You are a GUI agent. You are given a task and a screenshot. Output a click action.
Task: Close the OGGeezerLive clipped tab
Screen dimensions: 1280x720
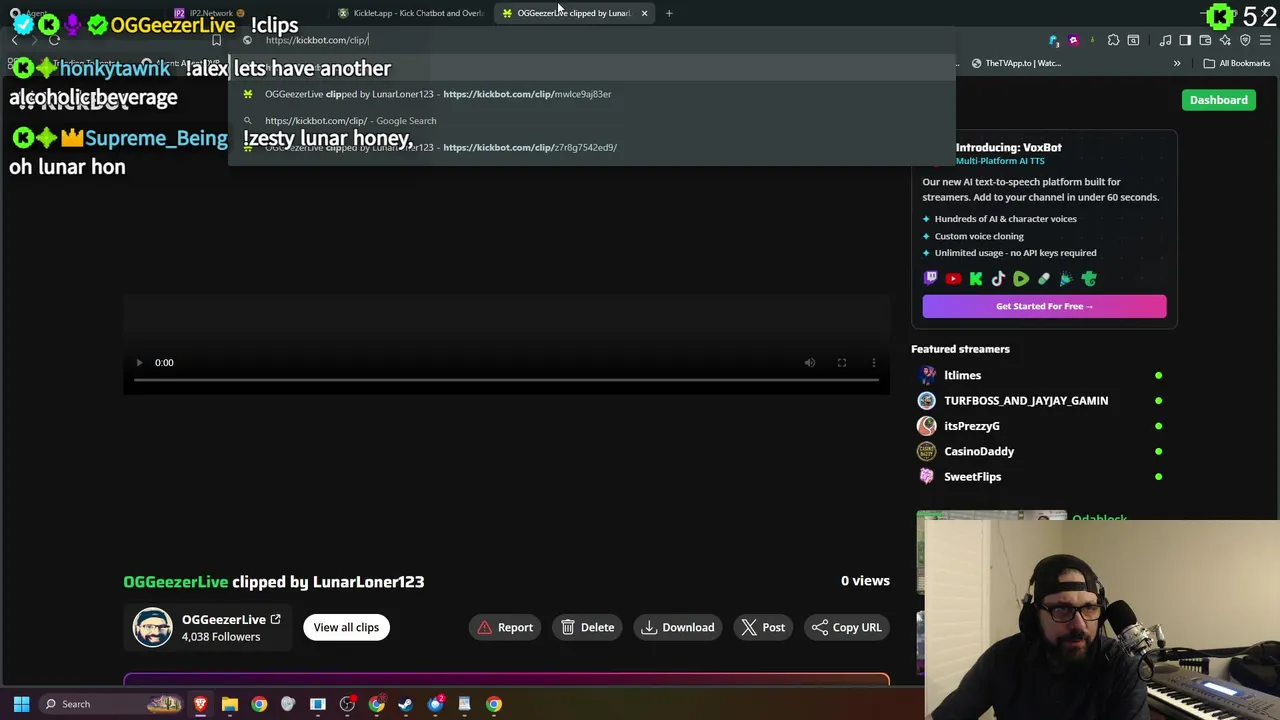(644, 13)
